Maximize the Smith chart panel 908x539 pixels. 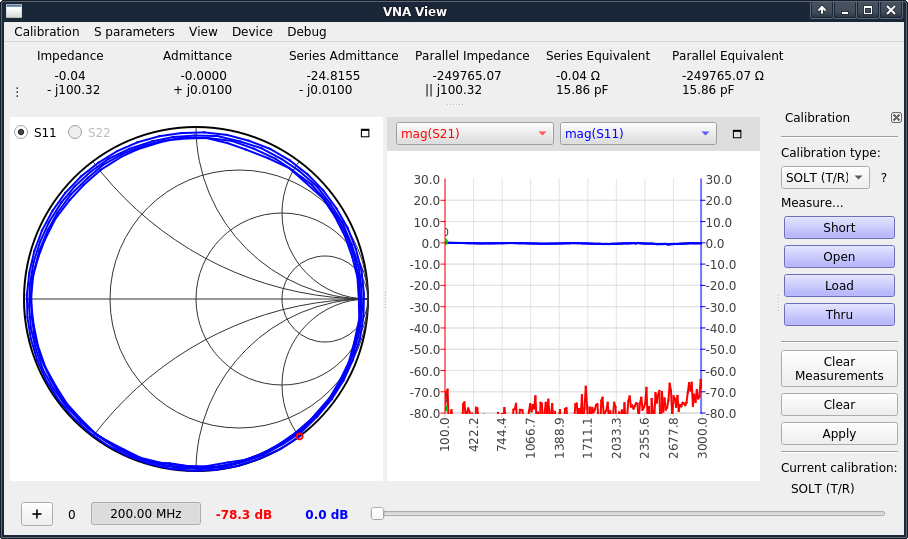[x=365, y=133]
